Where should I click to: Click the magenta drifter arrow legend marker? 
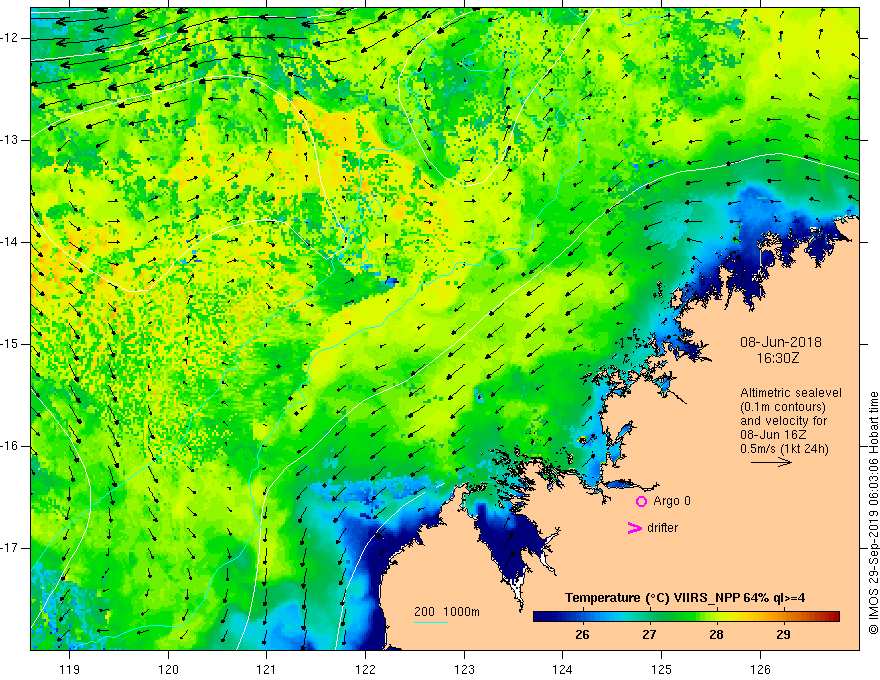coord(634,528)
